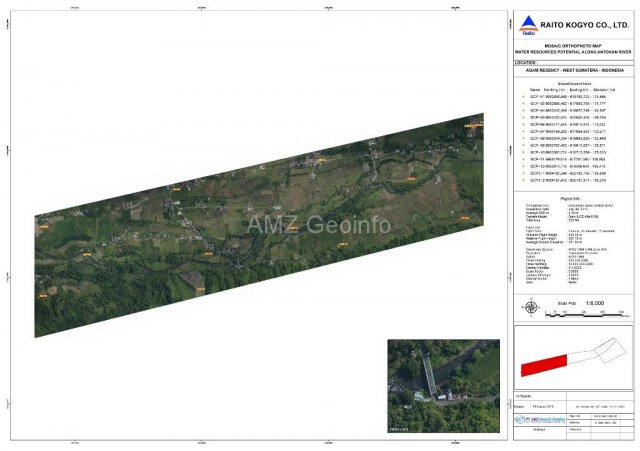Select the MOSAIC ORTHOPHOTO MAP heading
This screenshot has width=640, height=451.
[x=572, y=41]
